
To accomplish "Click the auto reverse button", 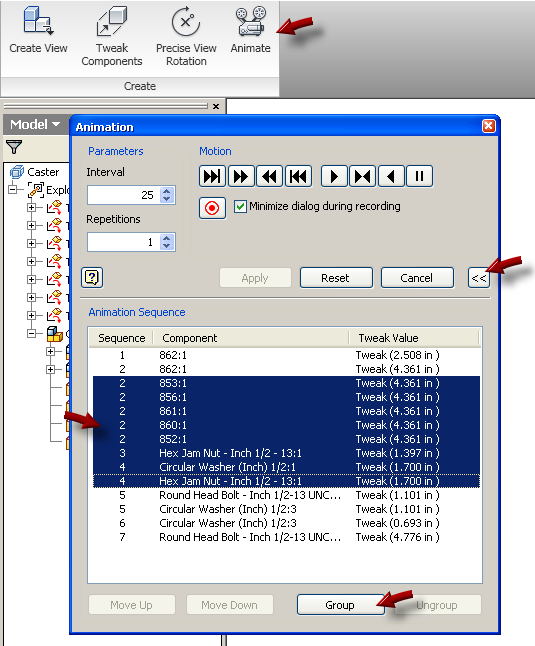I will [362, 176].
